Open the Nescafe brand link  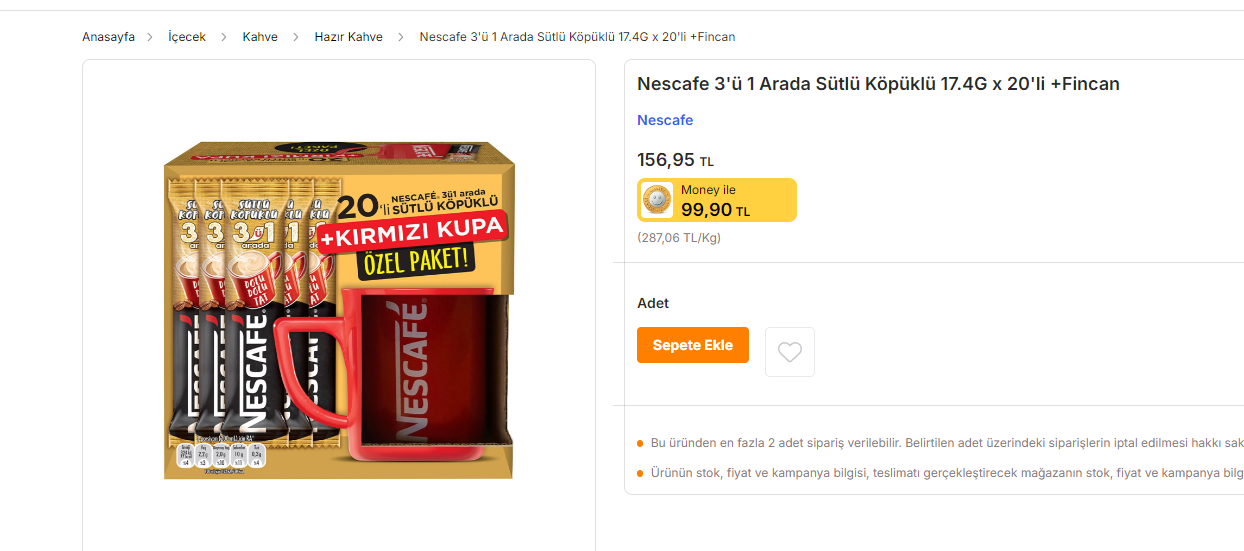click(665, 120)
